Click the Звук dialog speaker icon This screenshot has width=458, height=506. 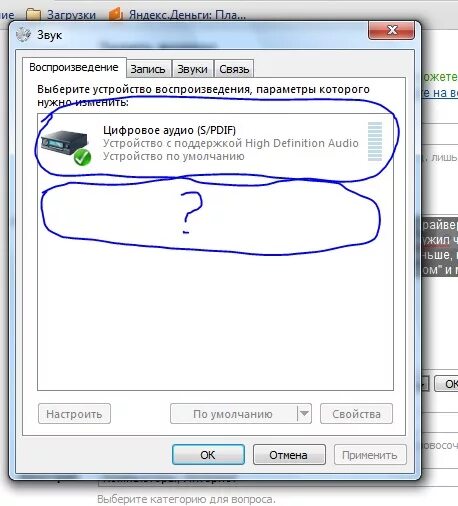[x=23, y=35]
